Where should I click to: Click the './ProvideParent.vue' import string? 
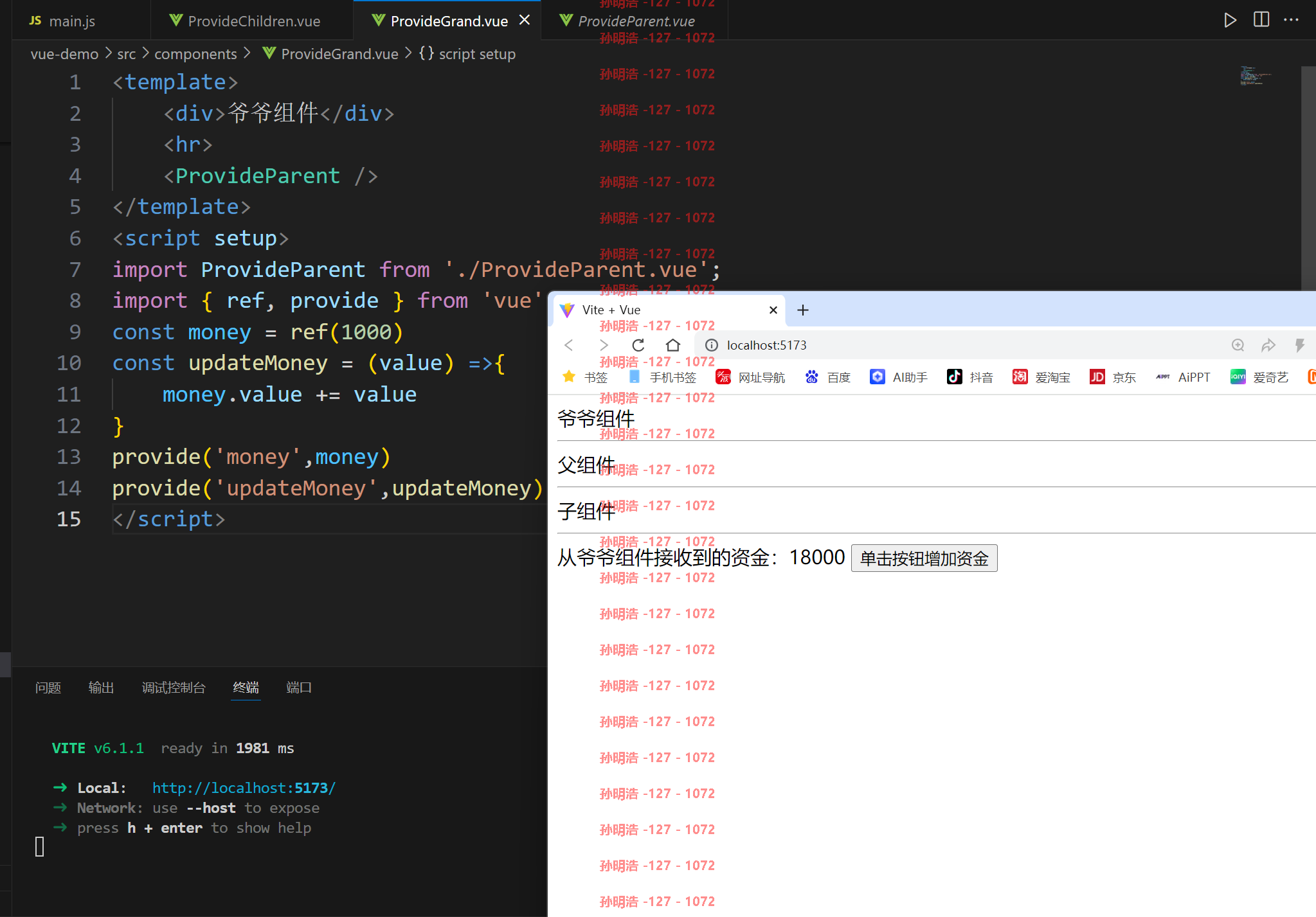click(576, 270)
